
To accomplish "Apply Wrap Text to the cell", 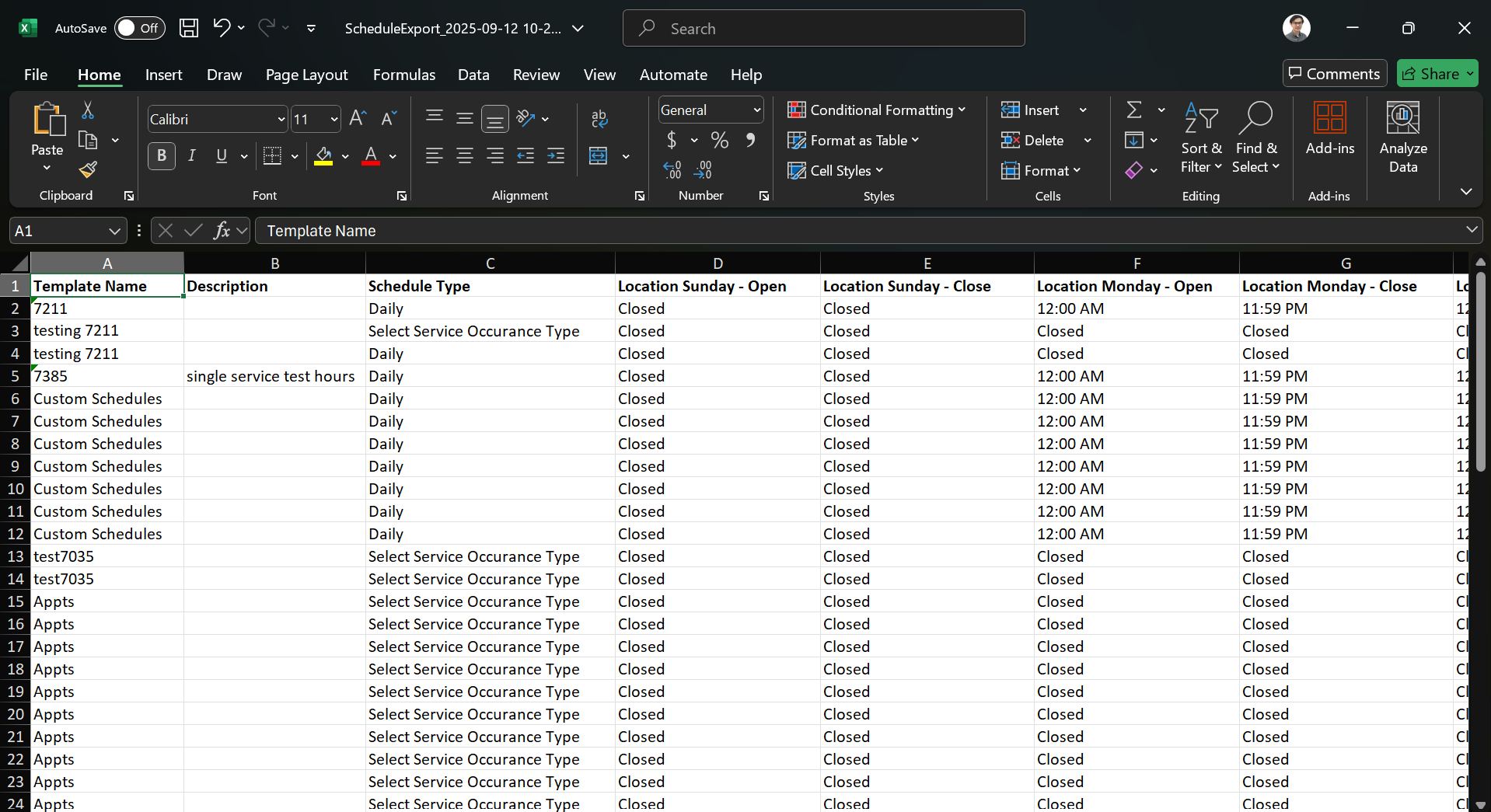I will [599, 118].
